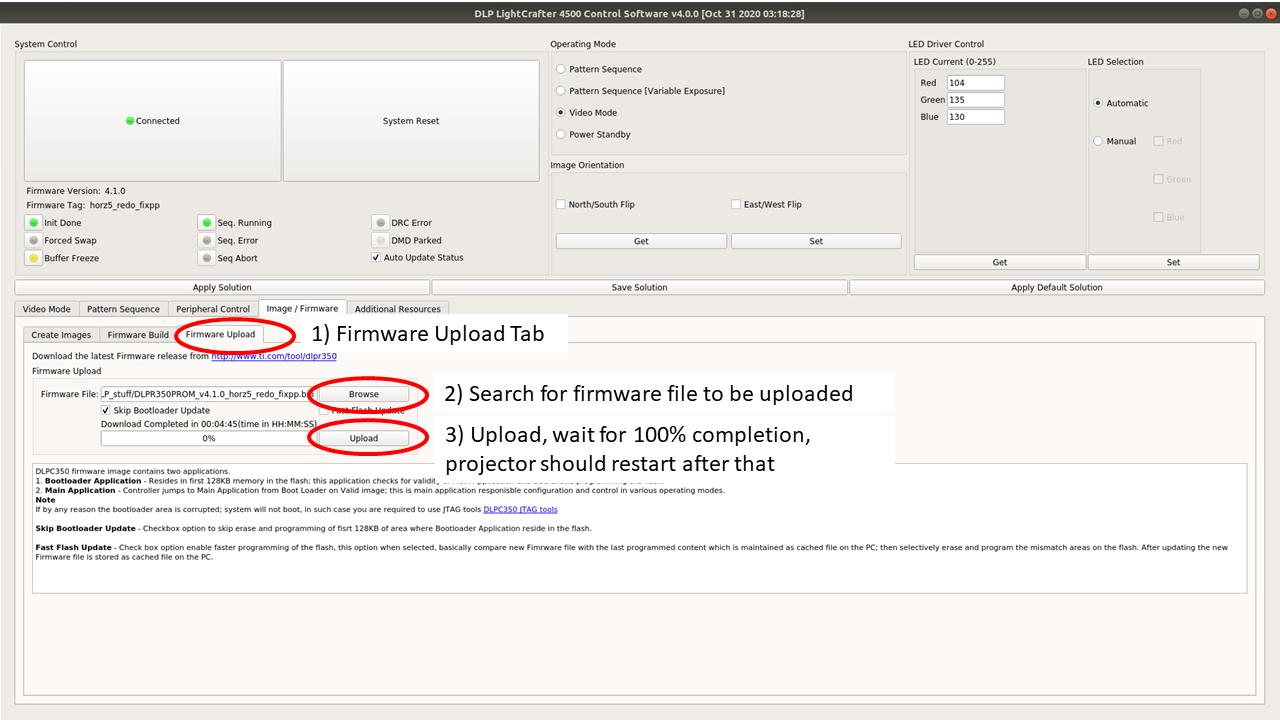
Task: Switch to the Create Images sub-tab
Action: (61, 335)
